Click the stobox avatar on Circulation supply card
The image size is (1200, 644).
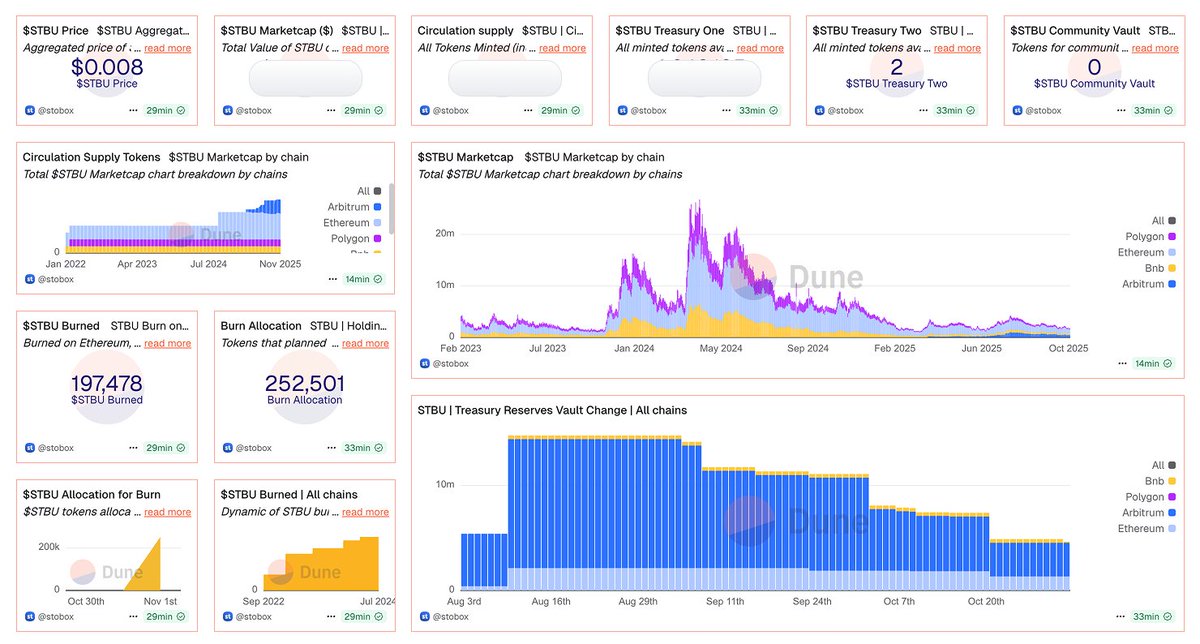(424, 111)
